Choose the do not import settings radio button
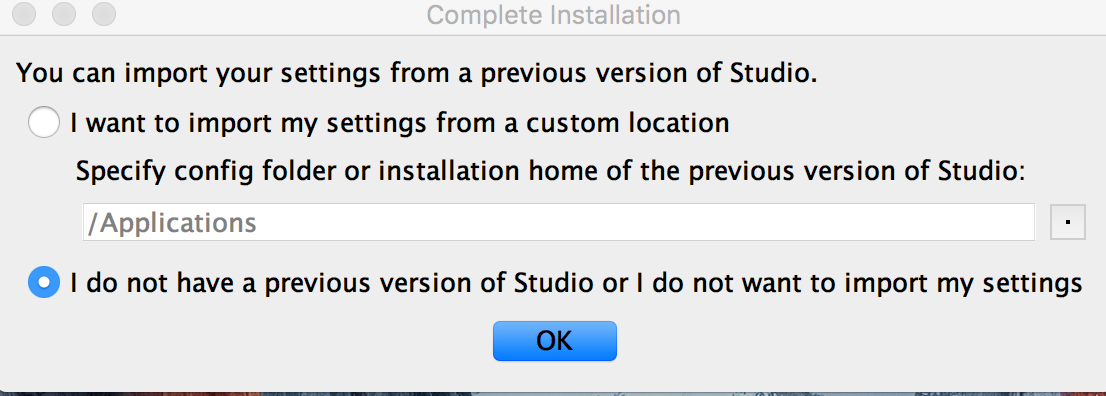The height and width of the screenshot is (396, 1106). tap(44, 282)
